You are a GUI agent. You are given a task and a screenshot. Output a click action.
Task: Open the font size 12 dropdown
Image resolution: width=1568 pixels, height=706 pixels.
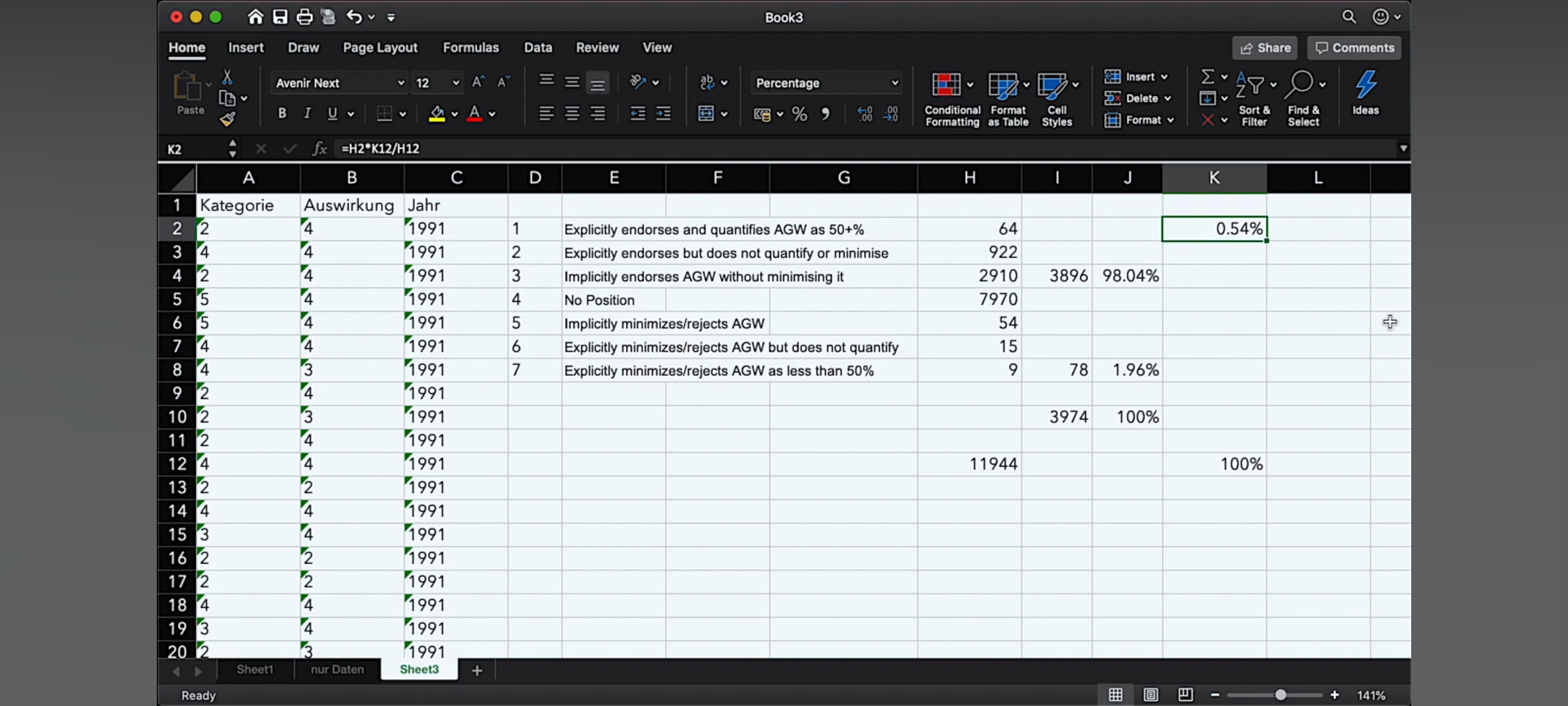pos(455,83)
